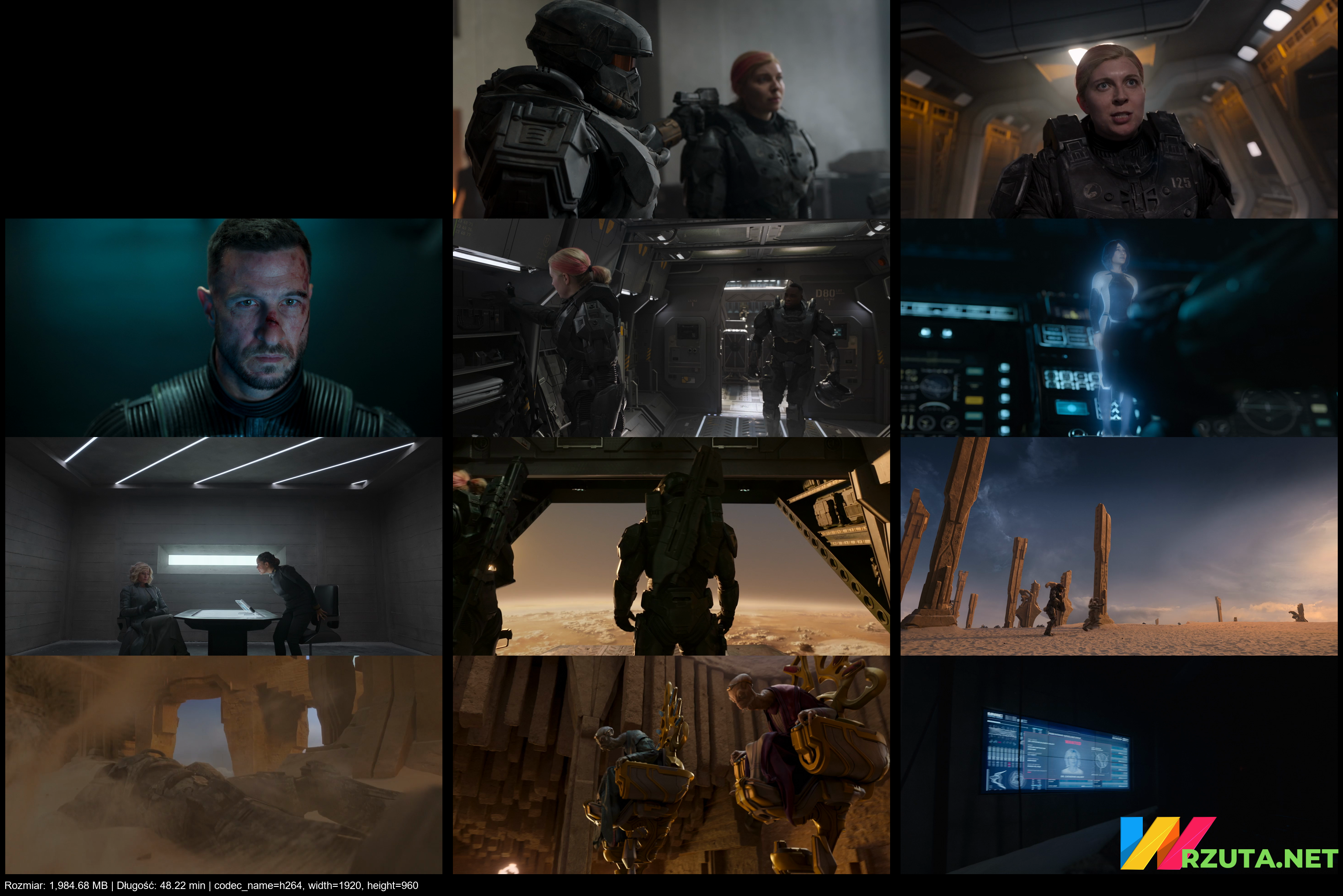
Task: Select thumbnail of two women in grey room
Action: click(x=223, y=546)
